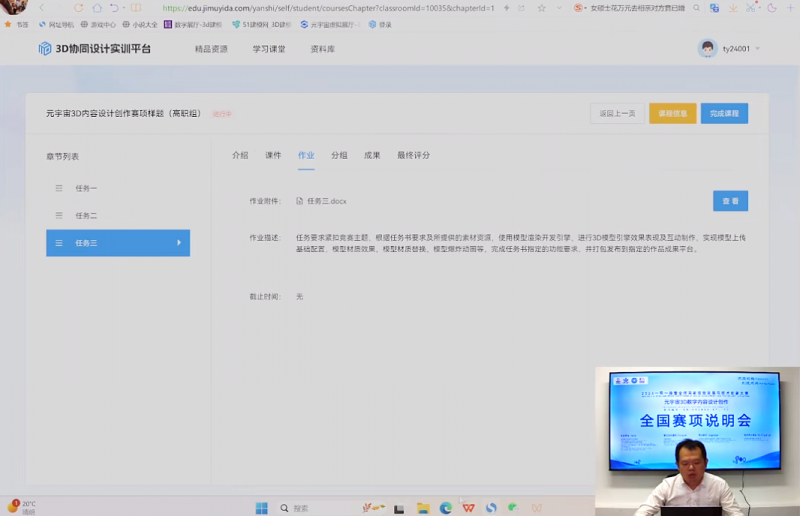Open WPS Office from the taskbar
The height and width of the screenshot is (516, 800).
click(x=469, y=508)
